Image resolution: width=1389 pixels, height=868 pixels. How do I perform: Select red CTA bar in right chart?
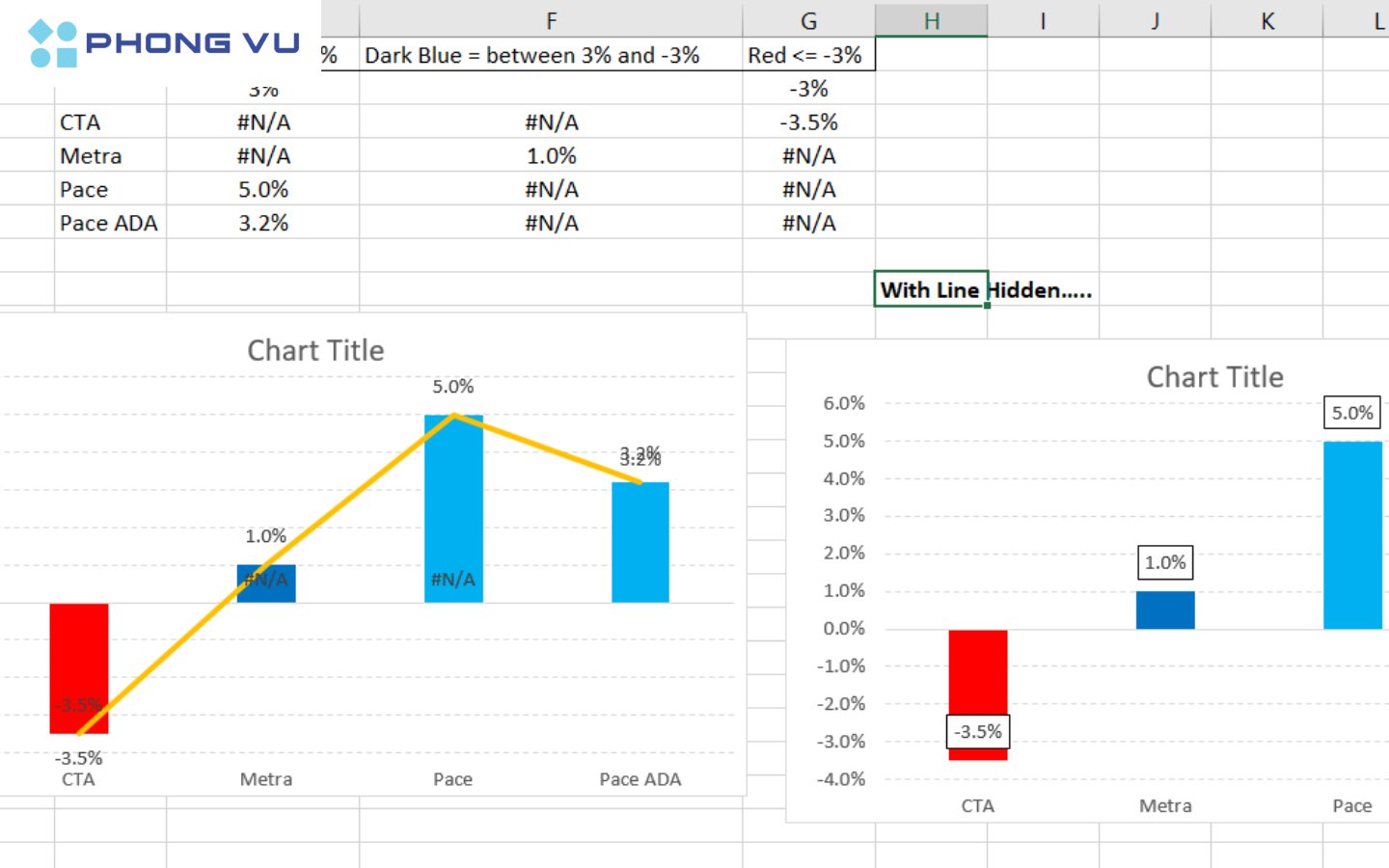(978, 694)
